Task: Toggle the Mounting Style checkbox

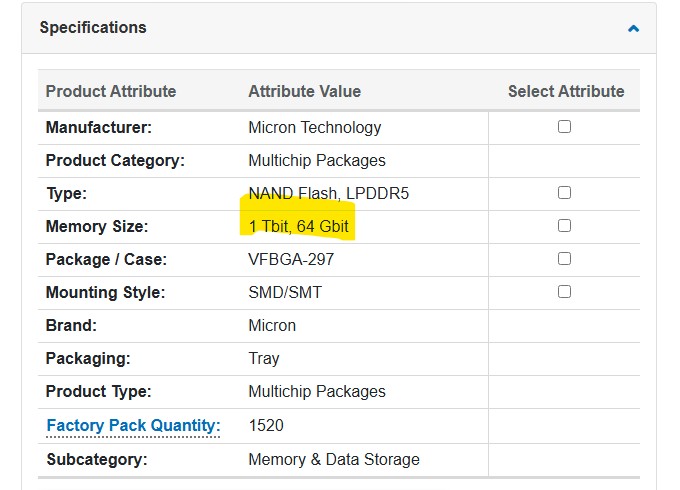Action: tap(564, 291)
